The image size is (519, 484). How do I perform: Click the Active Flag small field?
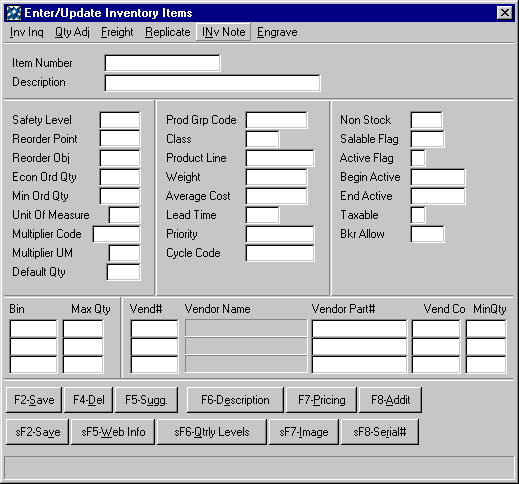pos(418,158)
